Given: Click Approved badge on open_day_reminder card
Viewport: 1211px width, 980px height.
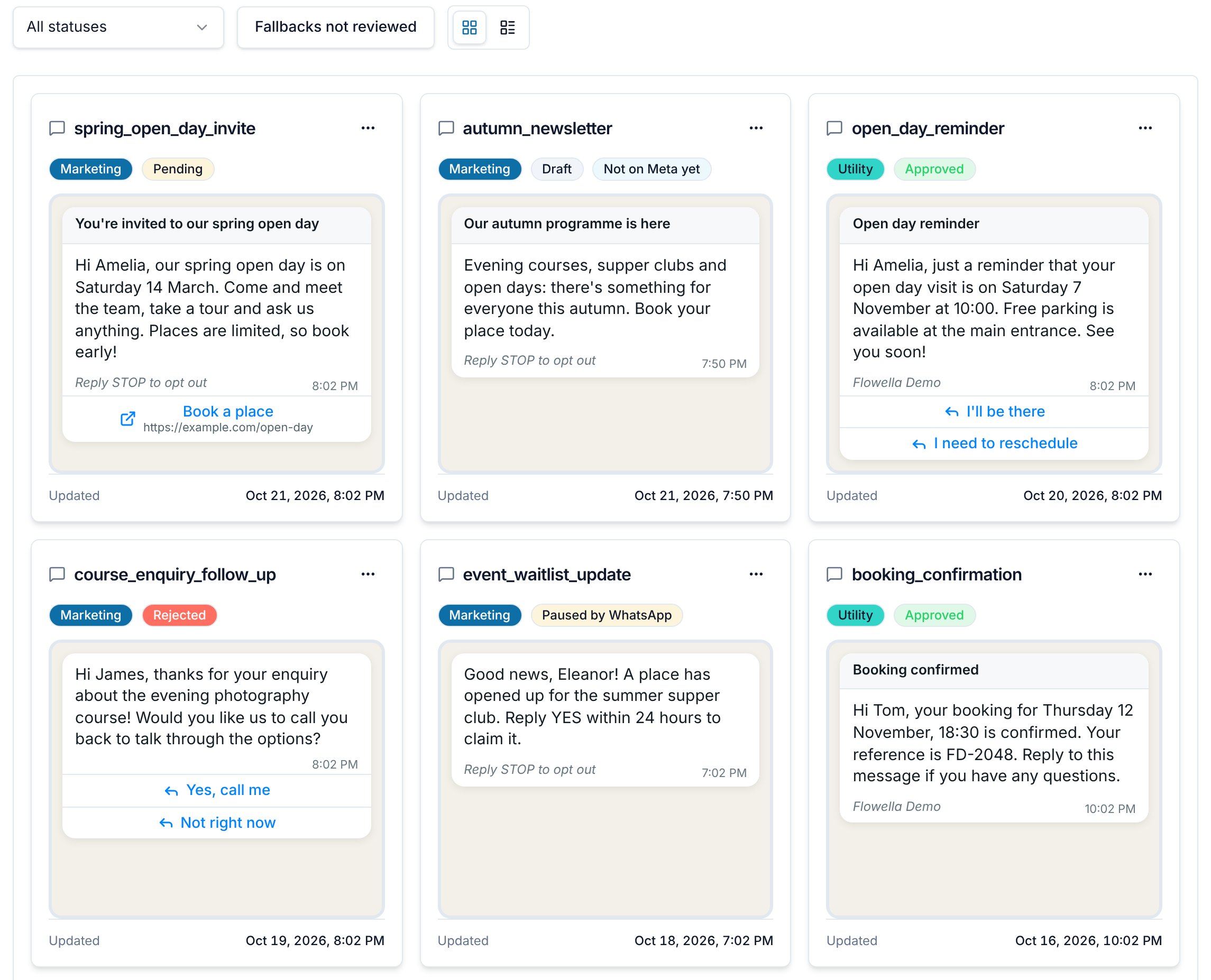Looking at the screenshot, I should pos(934,169).
